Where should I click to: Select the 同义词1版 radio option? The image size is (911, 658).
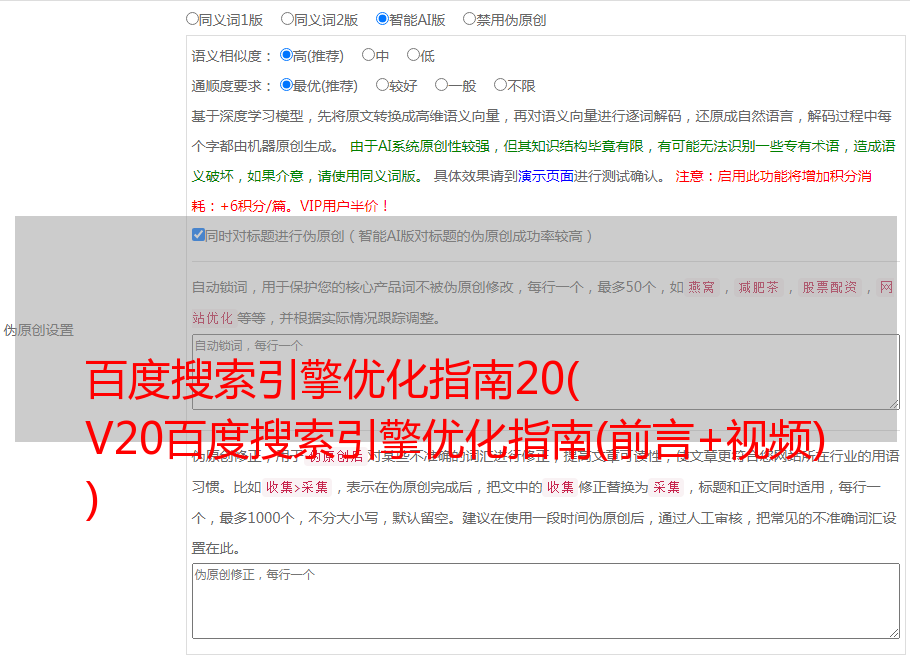(x=192, y=19)
